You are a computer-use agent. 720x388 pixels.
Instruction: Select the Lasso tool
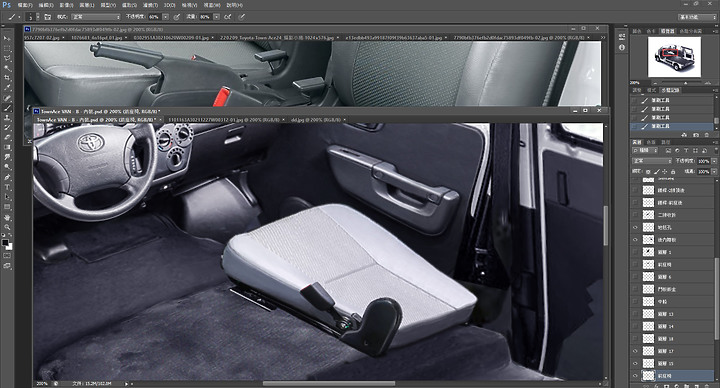coord(7,58)
